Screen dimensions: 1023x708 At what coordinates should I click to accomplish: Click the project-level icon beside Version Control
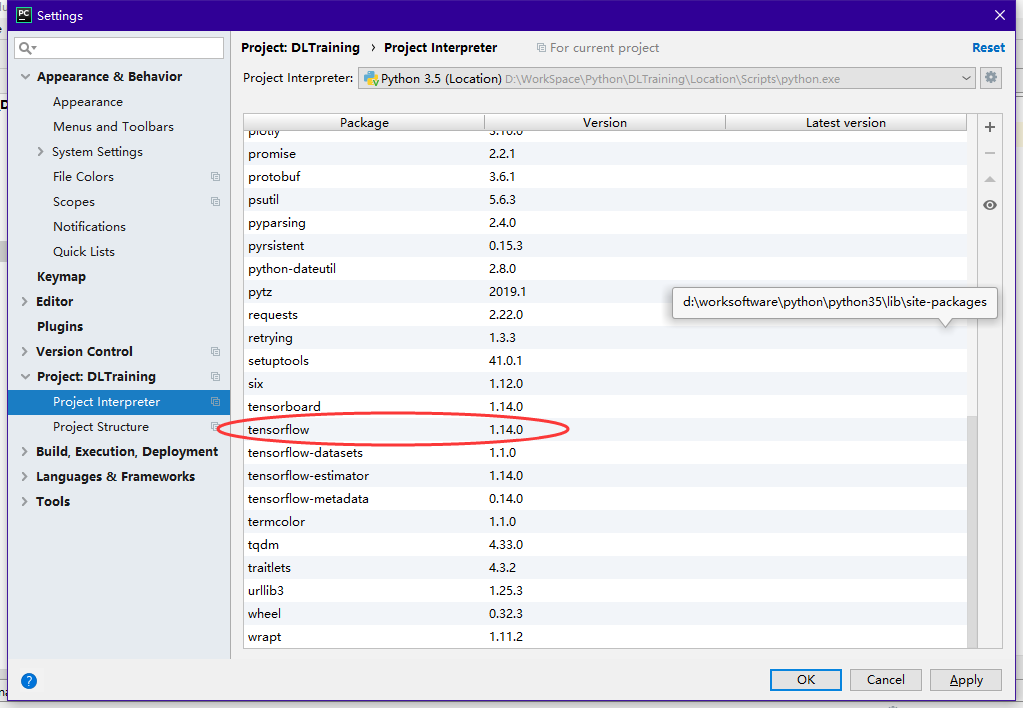pos(215,352)
